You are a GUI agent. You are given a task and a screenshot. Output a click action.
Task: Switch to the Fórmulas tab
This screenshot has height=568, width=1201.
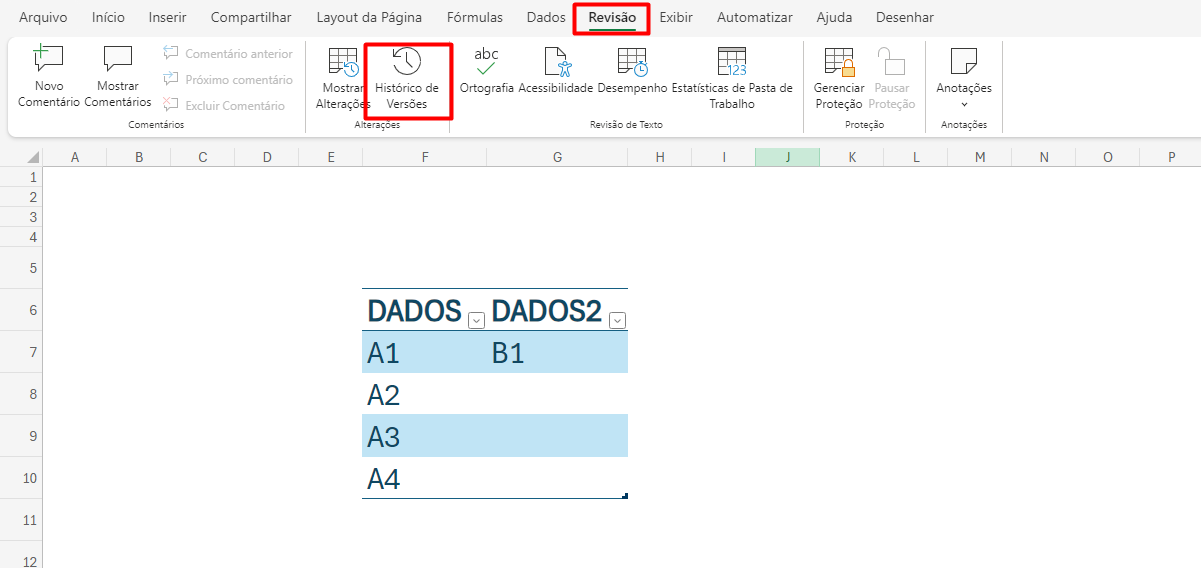tap(474, 18)
